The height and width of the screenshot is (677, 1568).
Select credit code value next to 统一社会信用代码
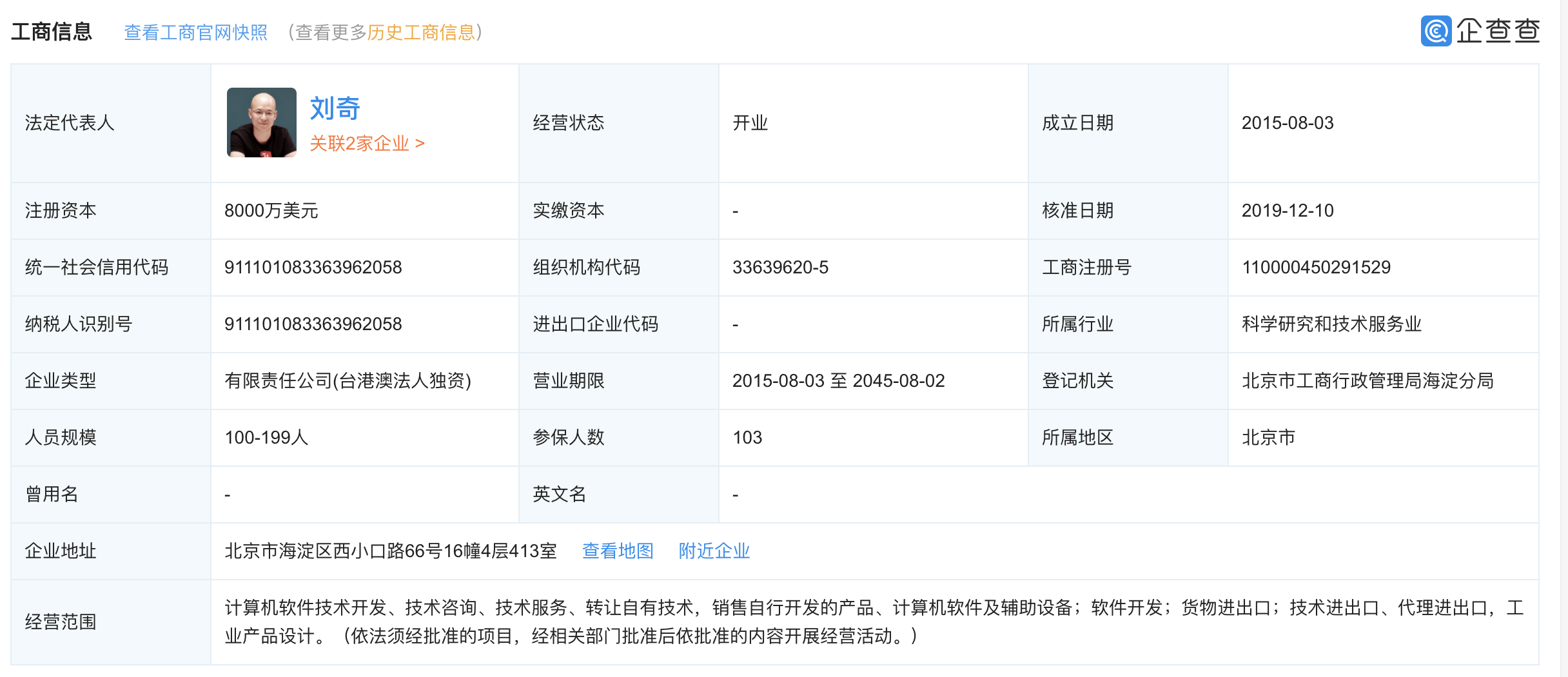tap(313, 268)
